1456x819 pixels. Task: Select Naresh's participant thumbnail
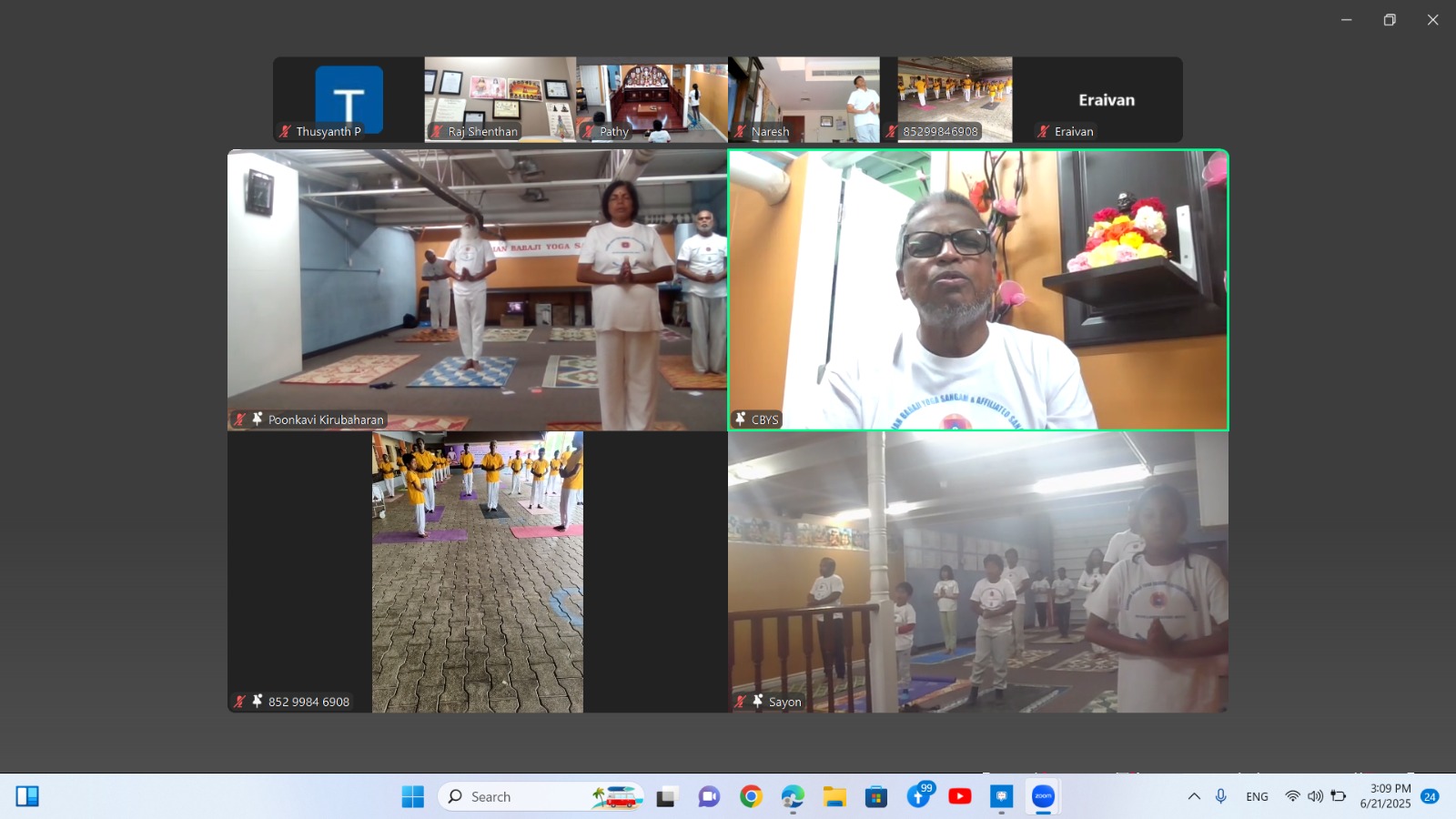coord(804,99)
